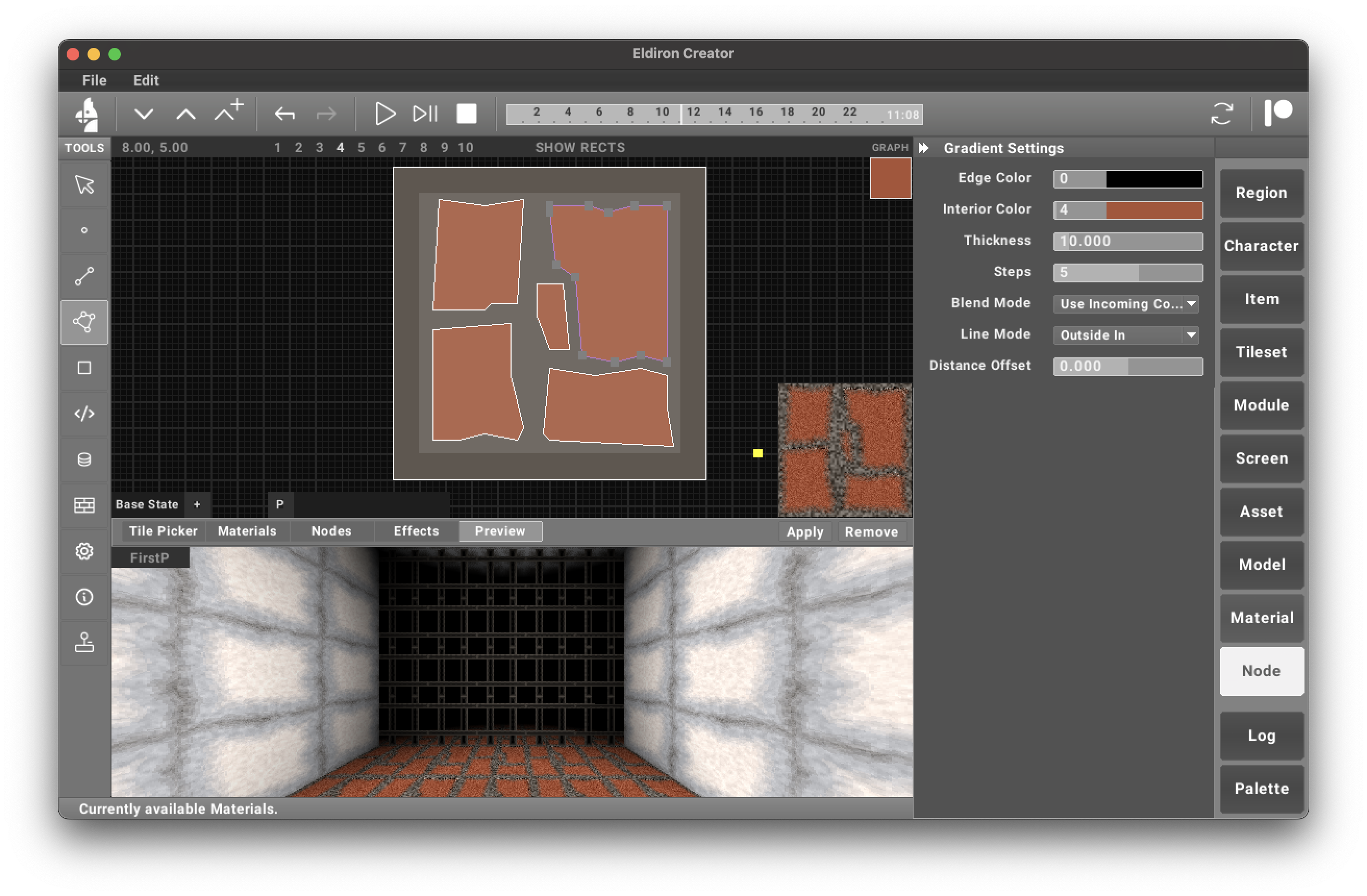
Task: Stop the game playback
Action: pos(466,114)
